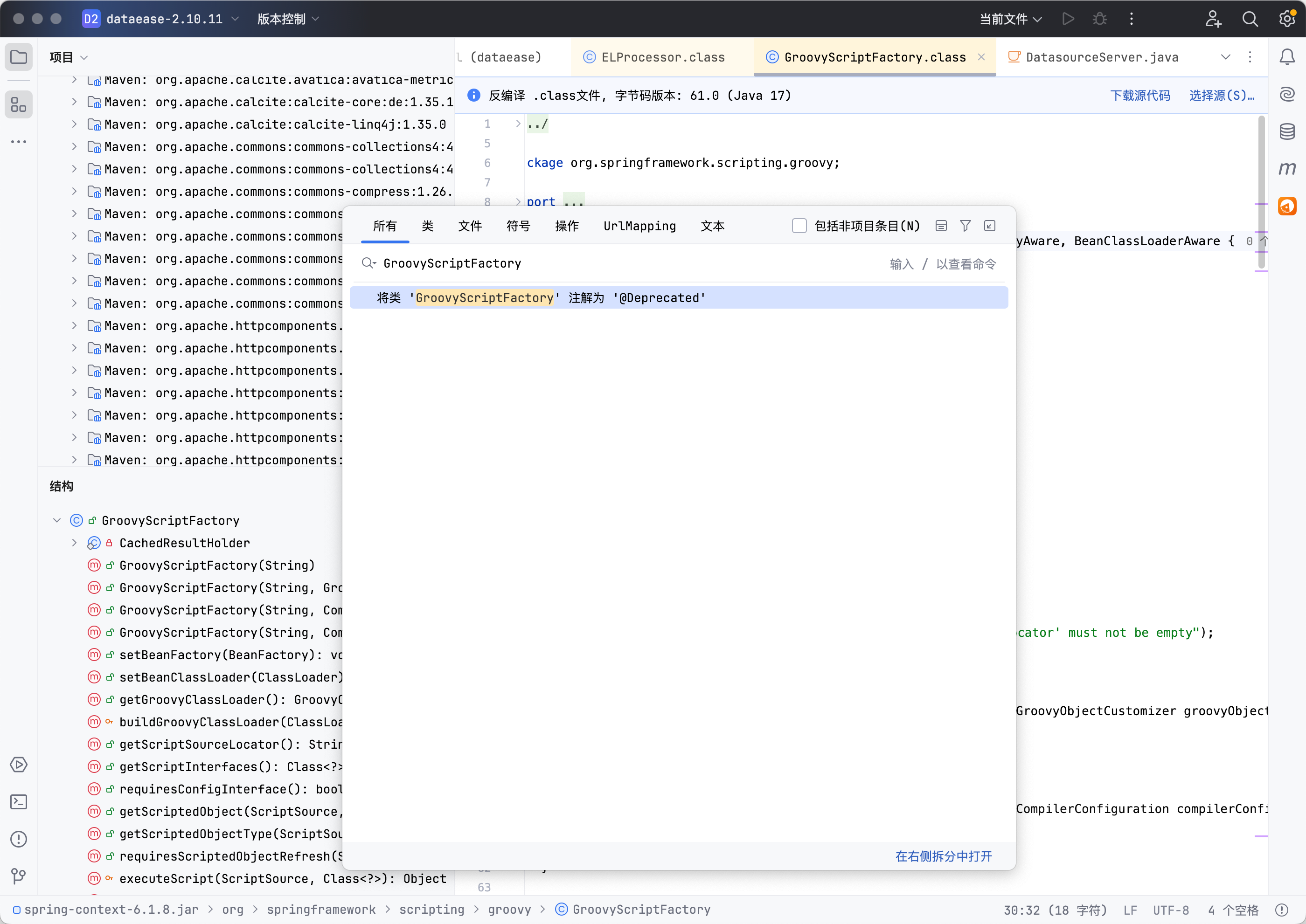
Task: Select the 所有 search tab
Action: pos(385,226)
